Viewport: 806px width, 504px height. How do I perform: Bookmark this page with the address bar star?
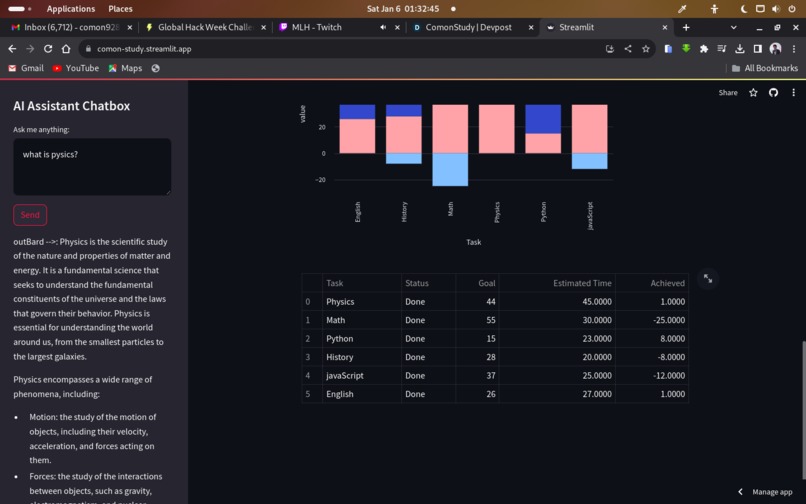(x=646, y=49)
